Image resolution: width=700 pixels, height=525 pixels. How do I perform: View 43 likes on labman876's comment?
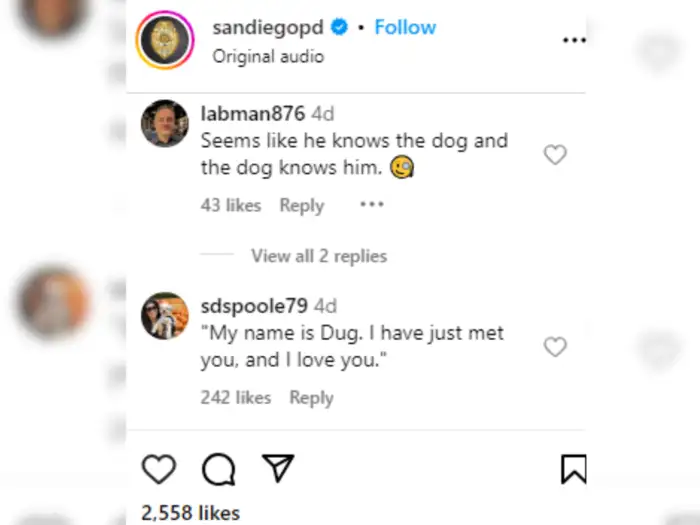pyautogui.click(x=231, y=205)
